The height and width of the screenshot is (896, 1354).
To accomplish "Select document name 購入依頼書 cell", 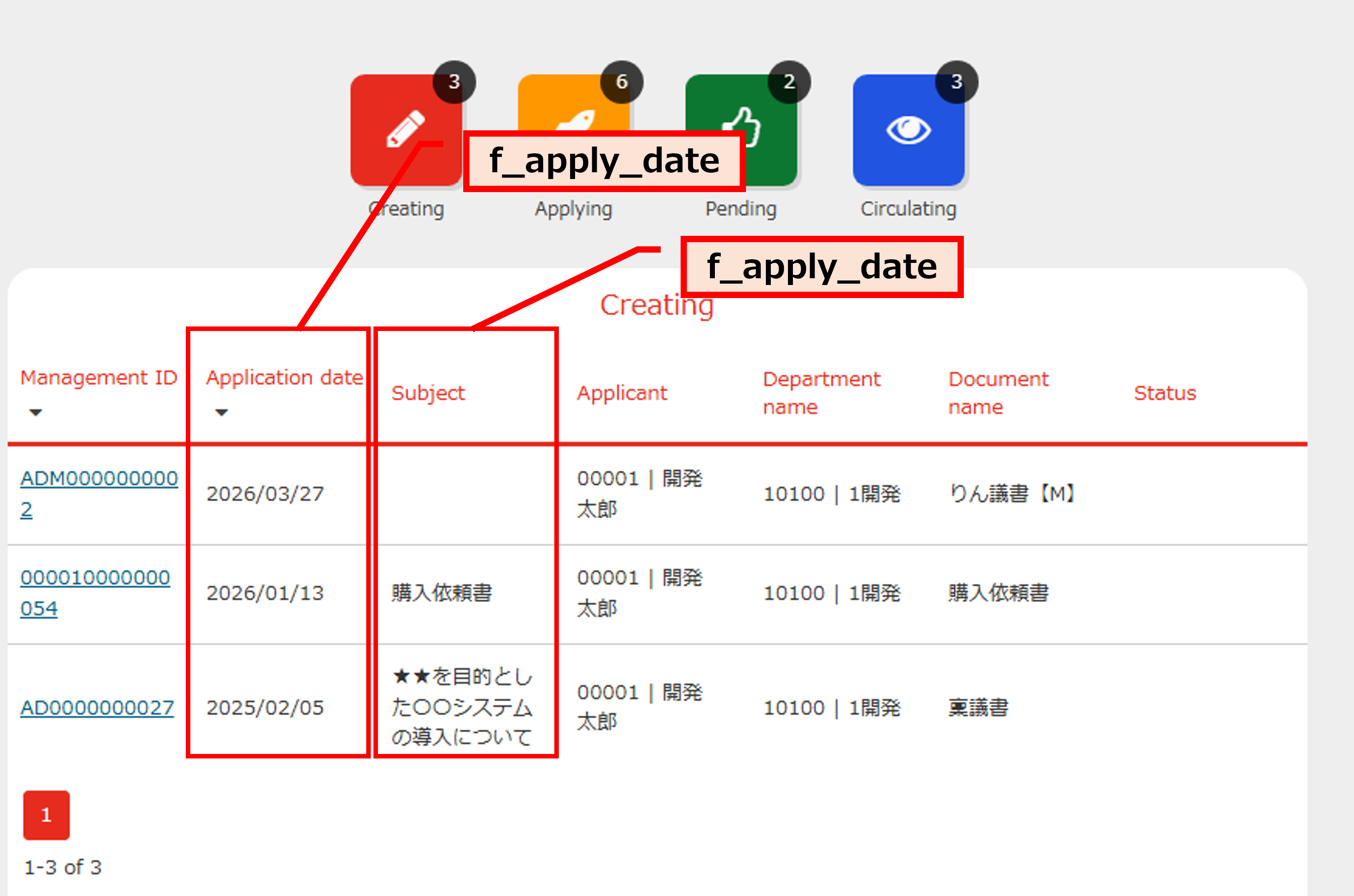I will 999,593.
